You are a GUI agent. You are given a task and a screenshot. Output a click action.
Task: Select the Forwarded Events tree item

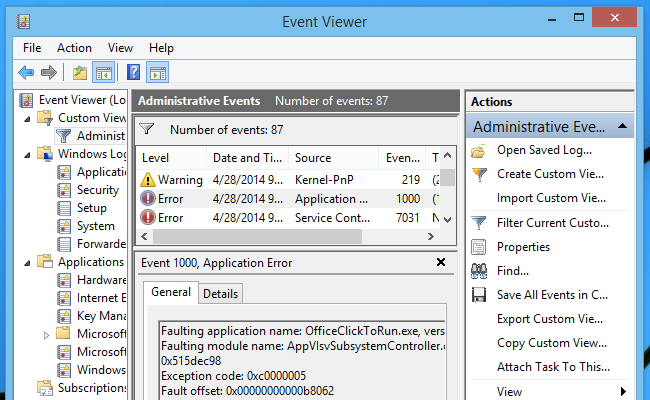tap(102, 244)
